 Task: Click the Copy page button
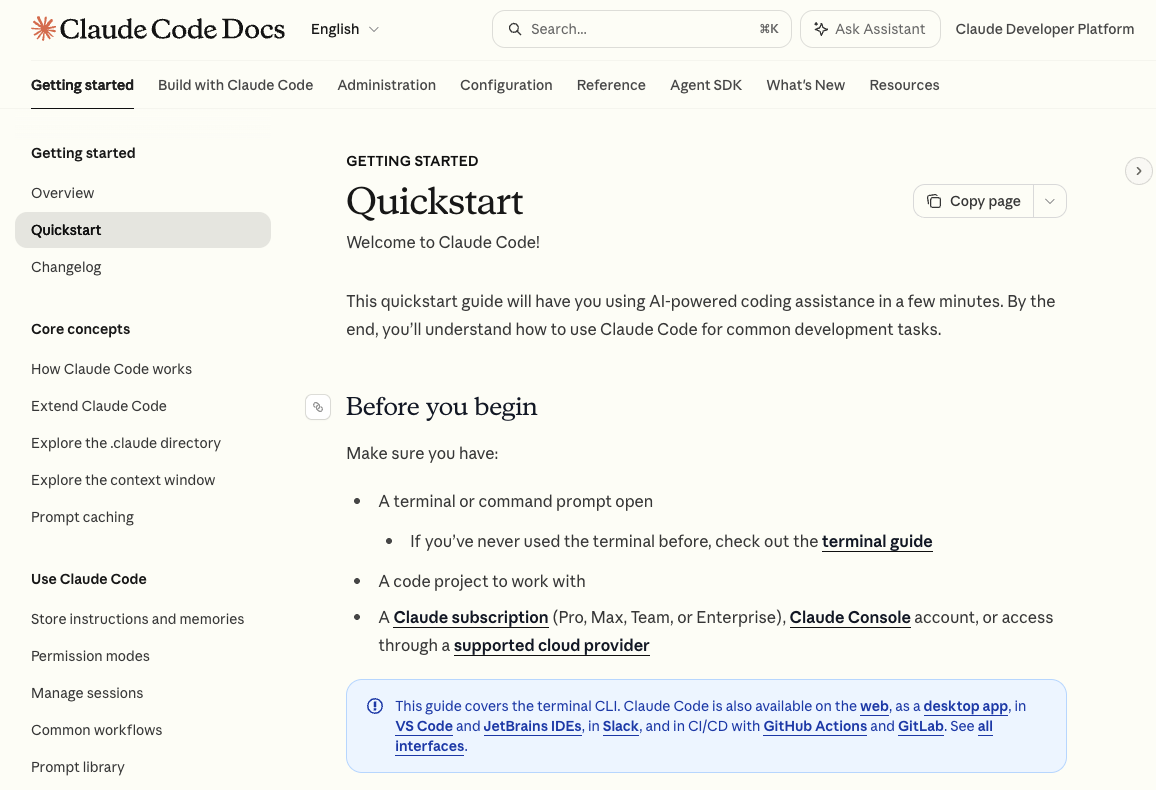(x=973, y=201)
